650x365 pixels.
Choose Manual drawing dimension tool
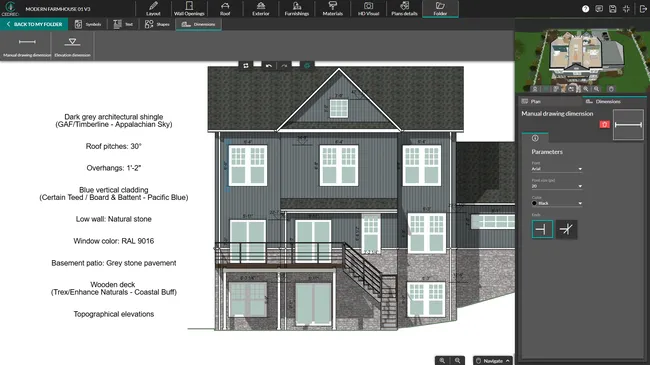point(27,47)
